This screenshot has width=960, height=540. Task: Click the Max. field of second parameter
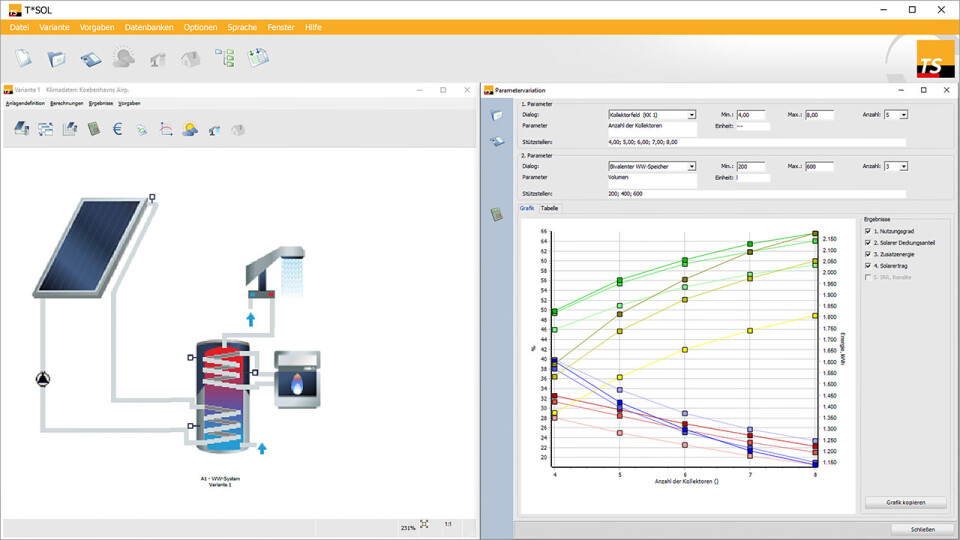coord(818,166)
